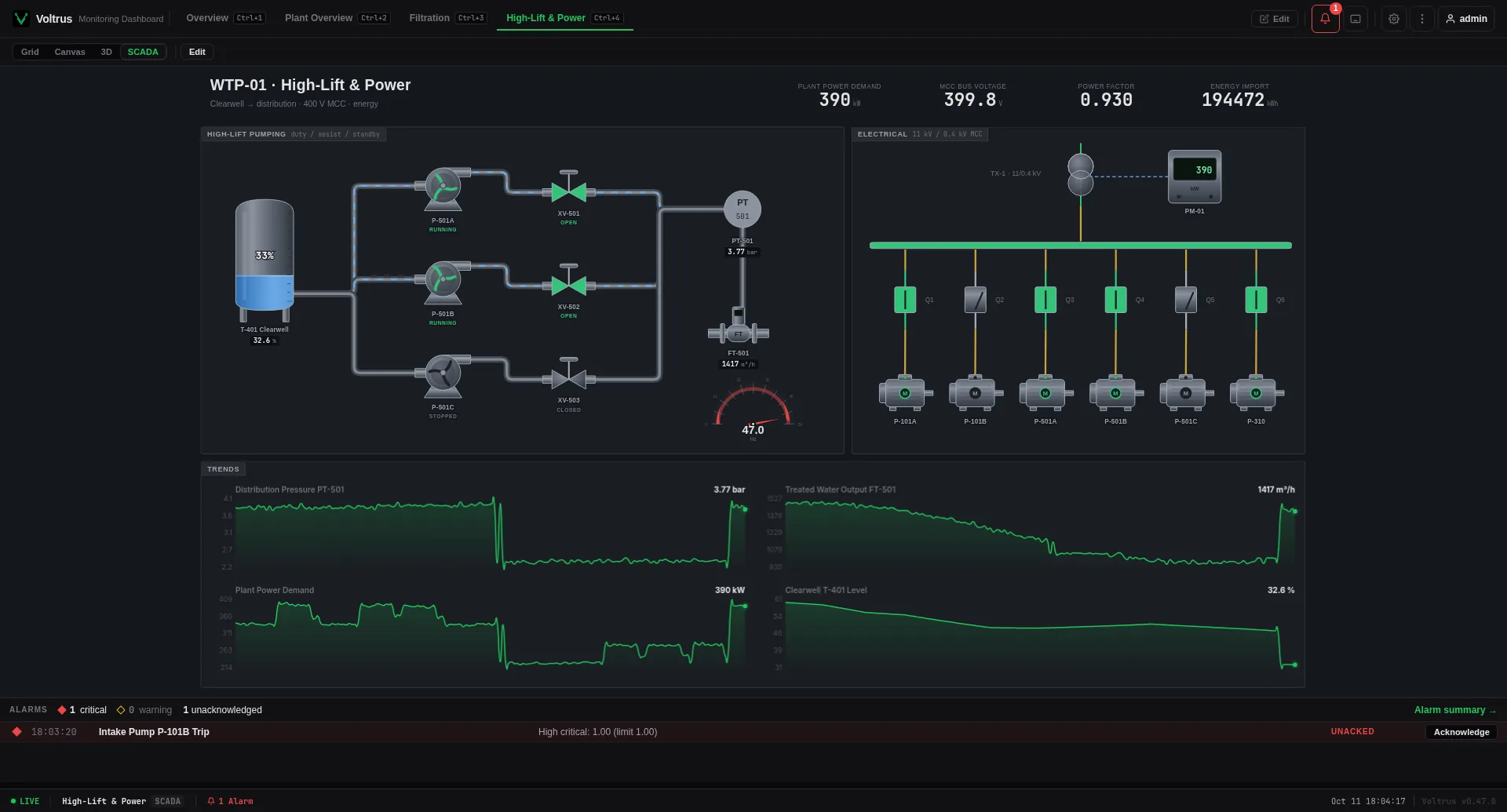Switch to Canvas view mode
Viewport: 1507px width, 812px height.
(x=70, y=52)
